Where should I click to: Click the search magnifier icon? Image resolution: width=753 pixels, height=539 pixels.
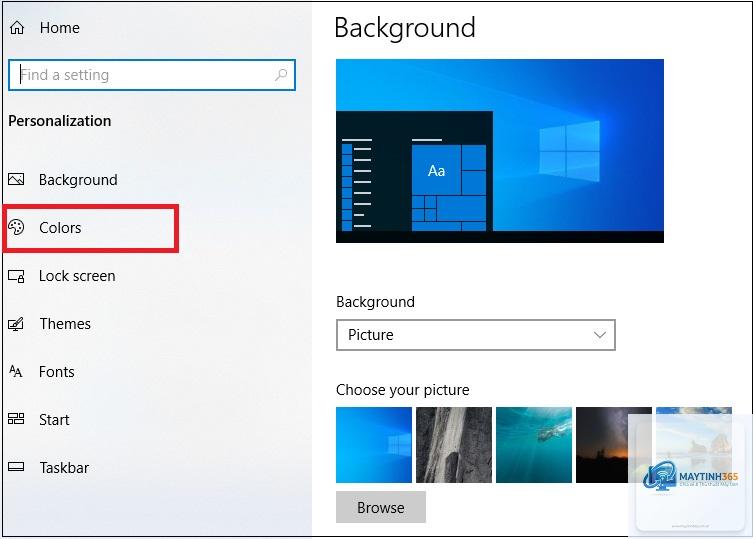[x=281, y=74]
